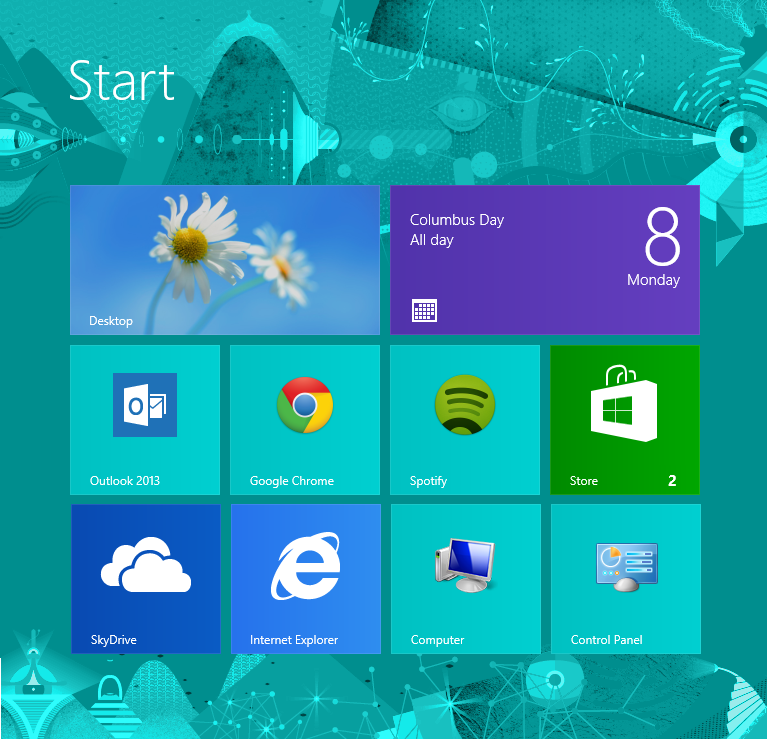The height and width of the screenshot is (739, 767).
Task: Click the Desktop label text
Action: (x=111, y=321)
